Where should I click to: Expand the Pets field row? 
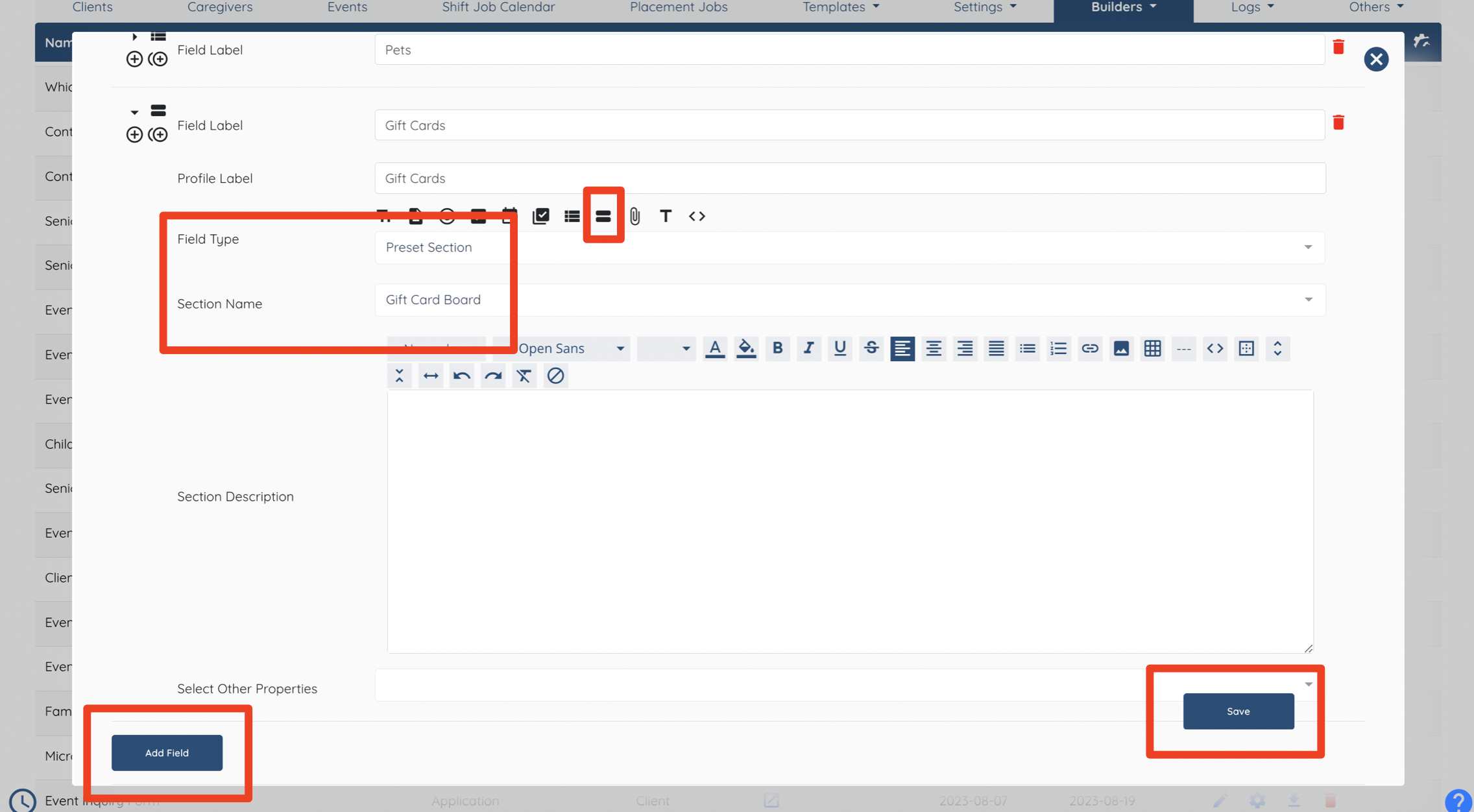click(134, 37)
